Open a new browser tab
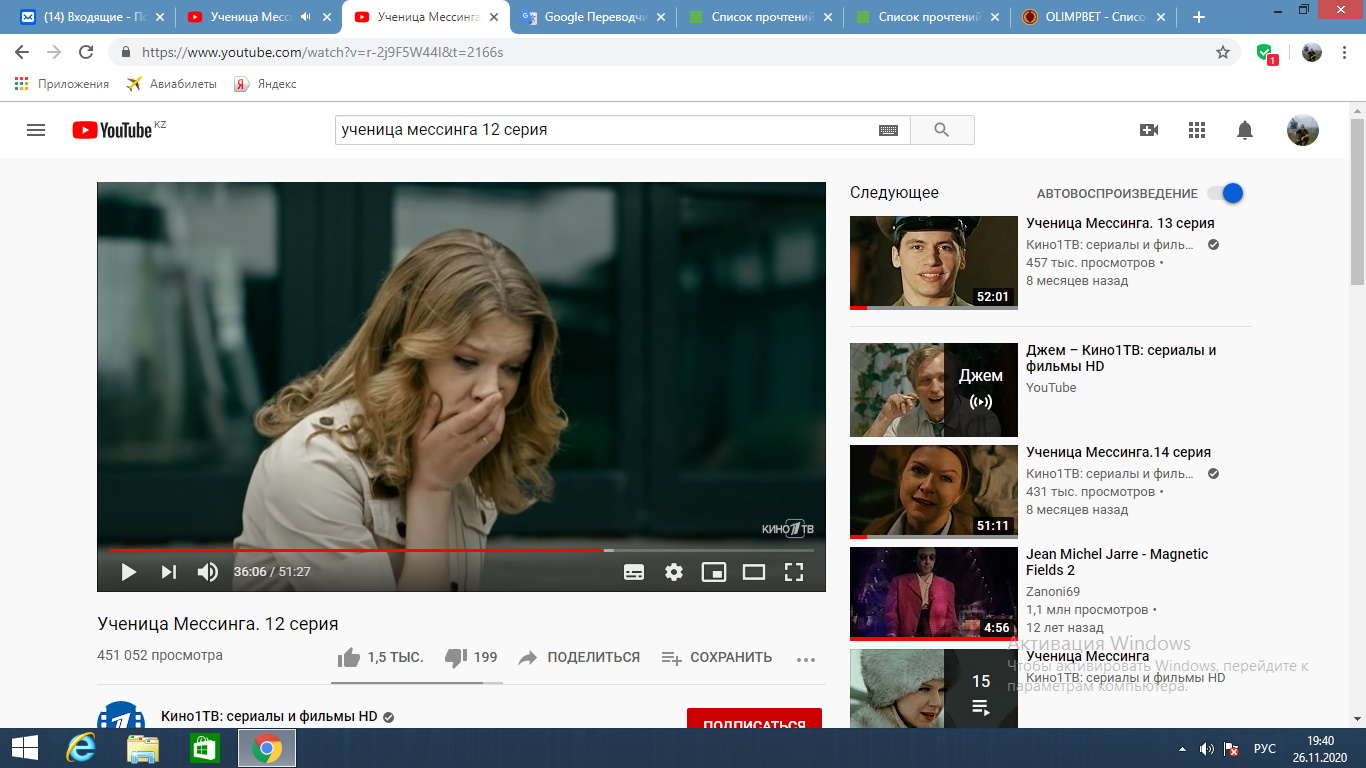 pyautogui.click(x=1199, y=17)
